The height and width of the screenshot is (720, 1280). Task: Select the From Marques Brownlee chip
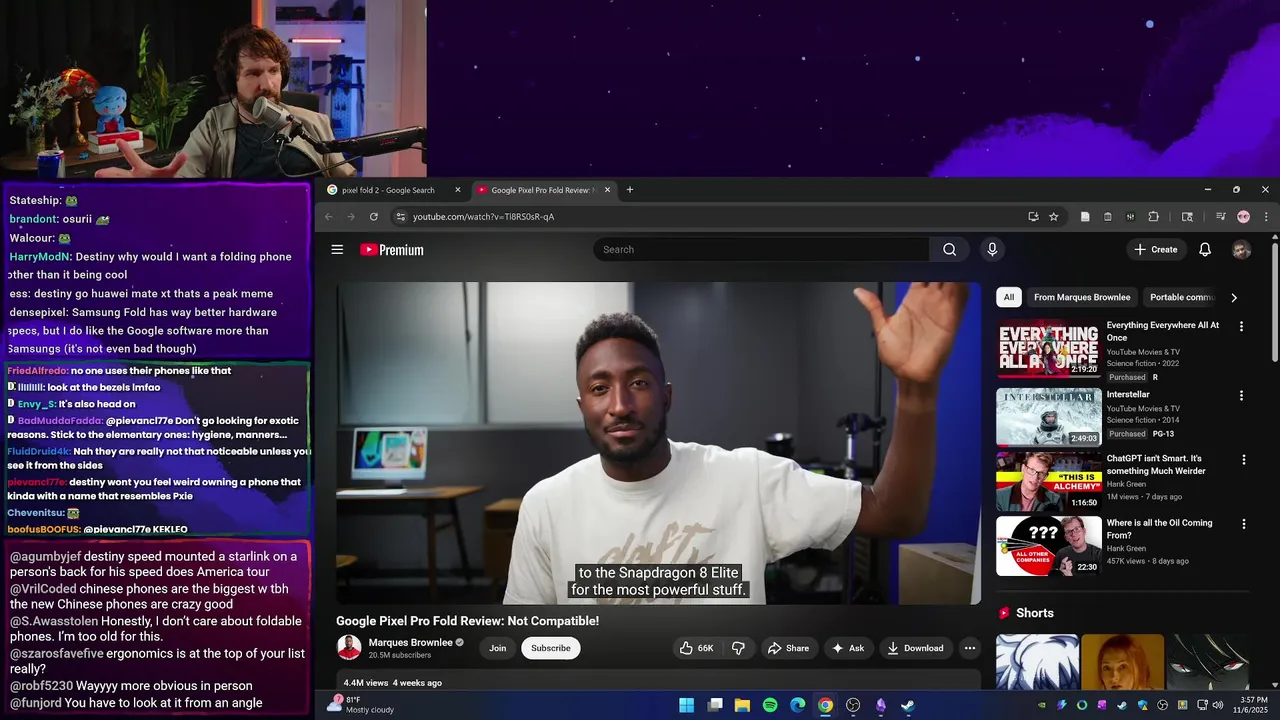click(1082, 297)
